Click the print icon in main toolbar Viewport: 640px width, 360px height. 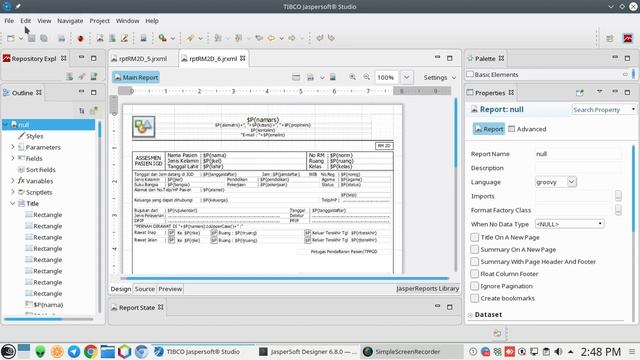click(61, 38)
